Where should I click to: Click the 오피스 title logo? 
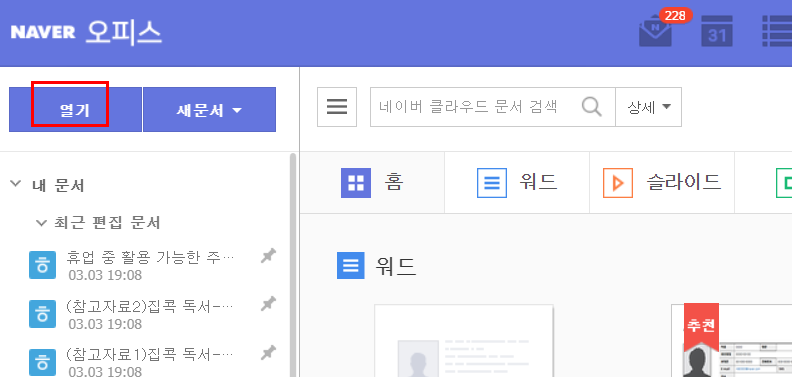click(123, 32)
